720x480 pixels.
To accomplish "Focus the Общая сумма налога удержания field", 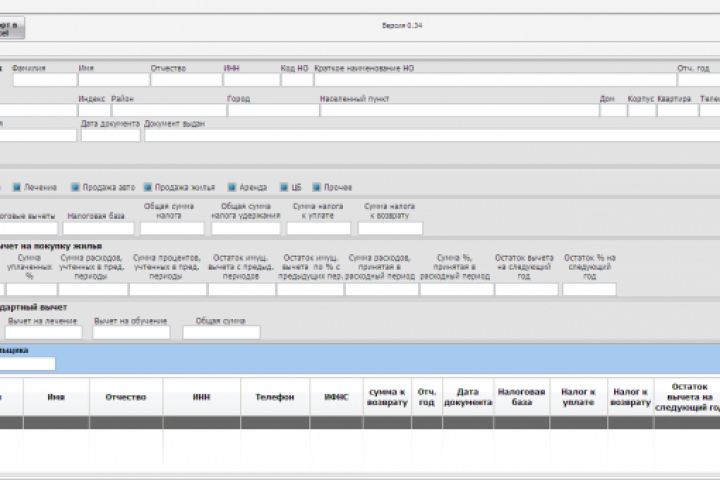I will 246,228.
